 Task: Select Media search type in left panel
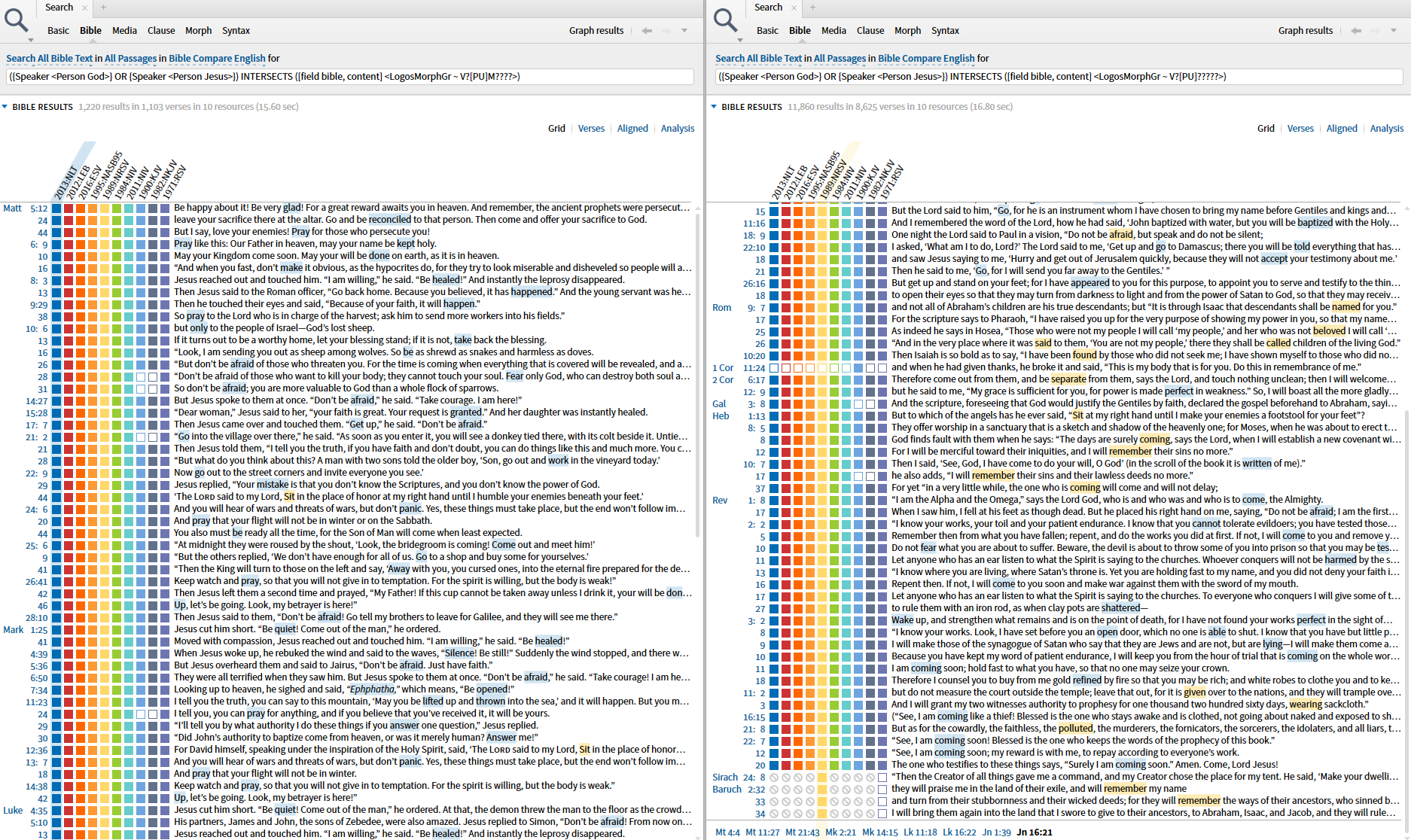click(x=124, y=31)
